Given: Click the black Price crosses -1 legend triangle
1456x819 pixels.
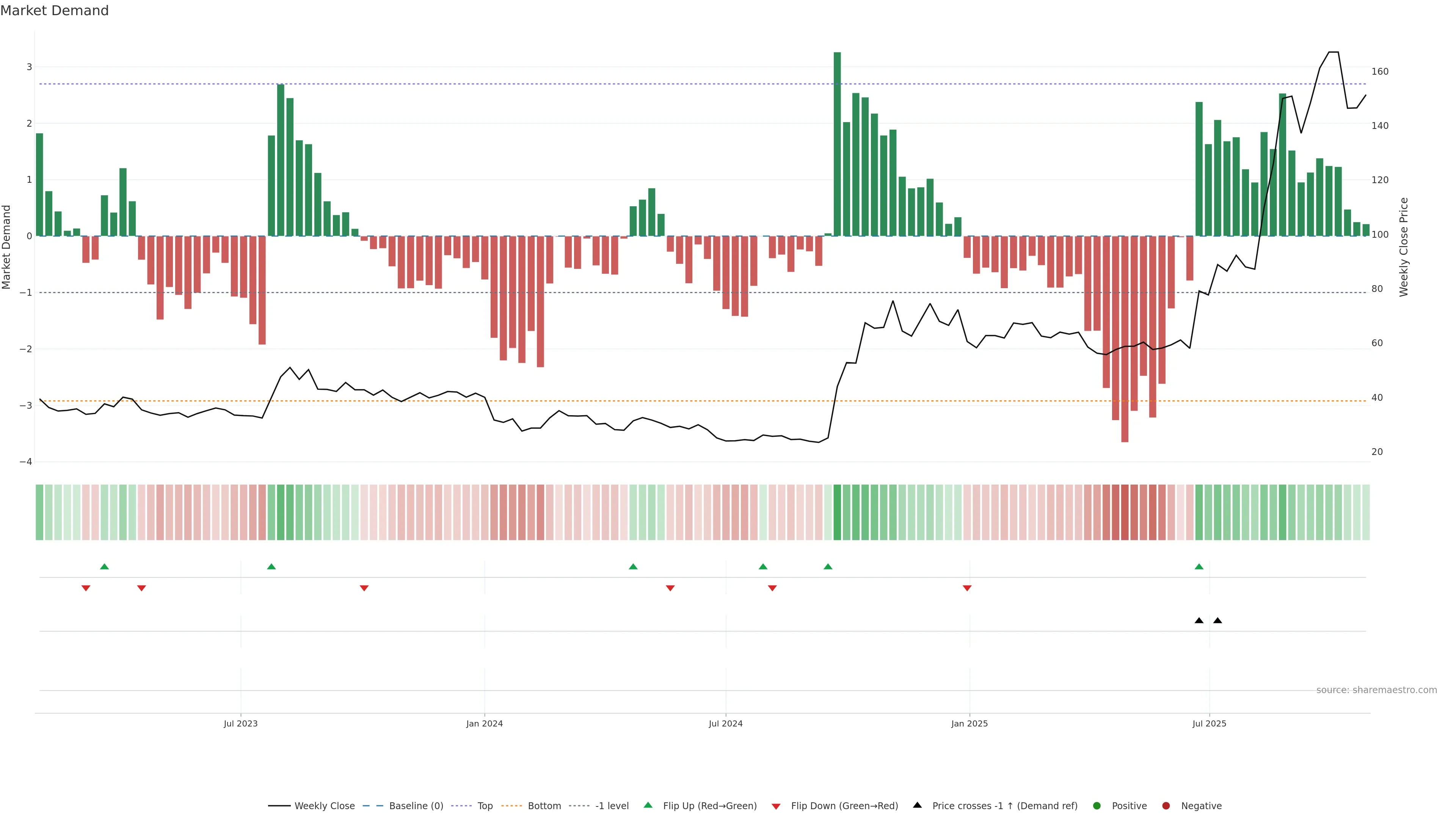Looking at the screenshot, I should (917, 805).
